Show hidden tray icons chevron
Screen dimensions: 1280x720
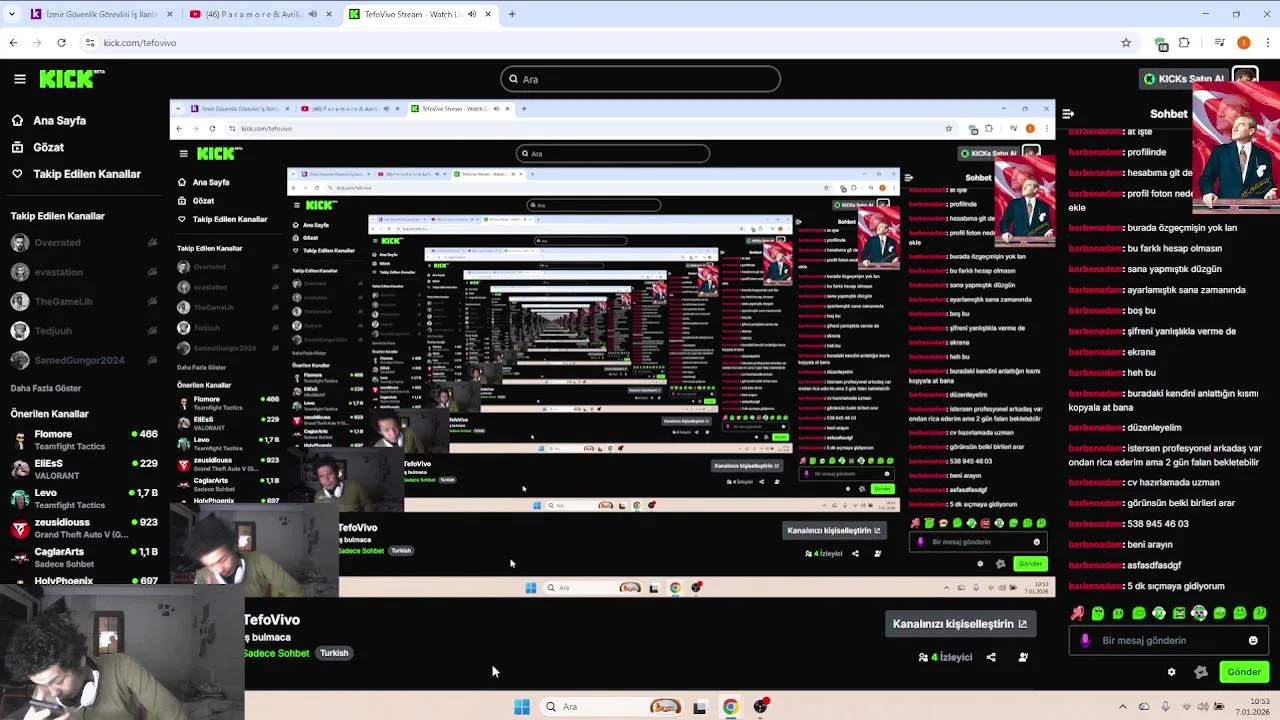[x=1122, y=707]
